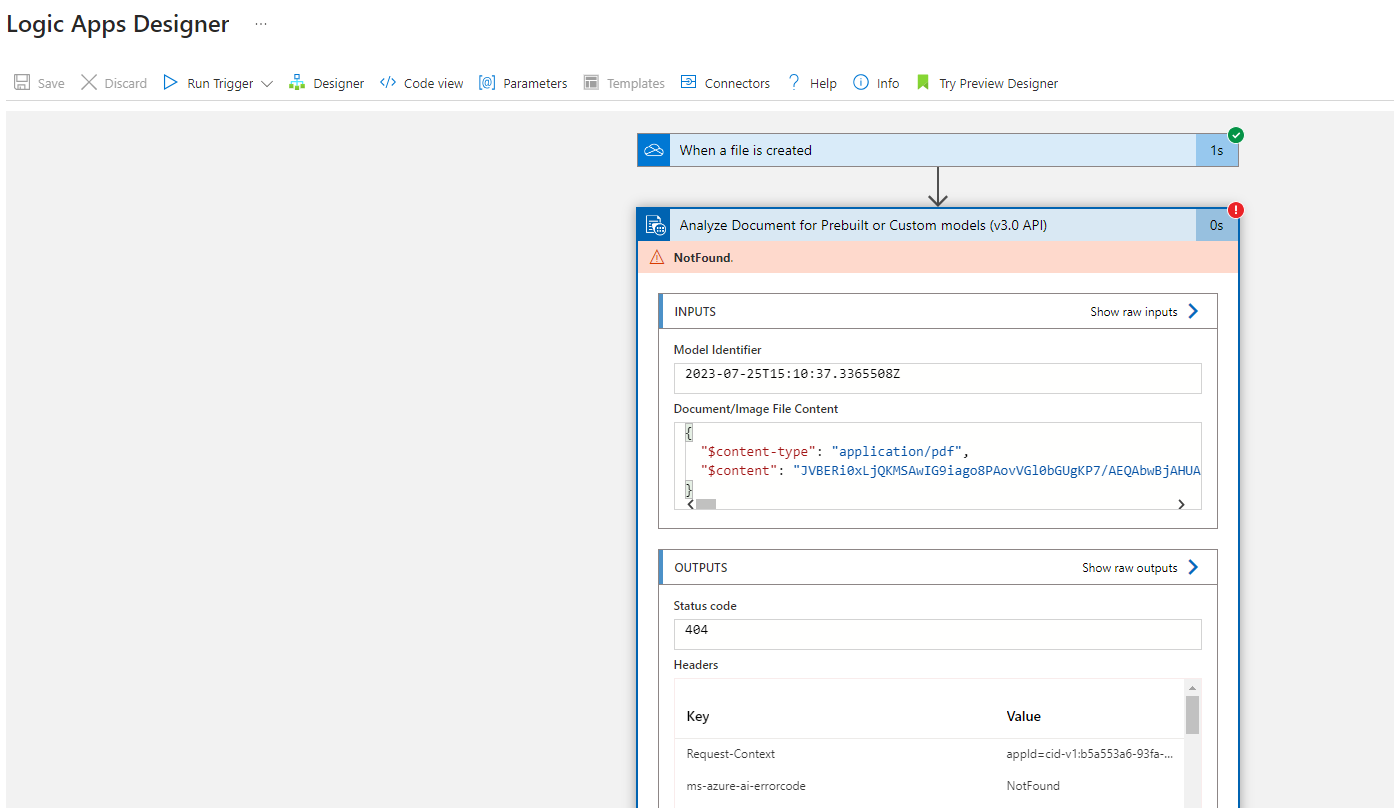Click the NotFound header value cell
1394x808 pixels.
pyautogui.click(x=1033, y=786)
